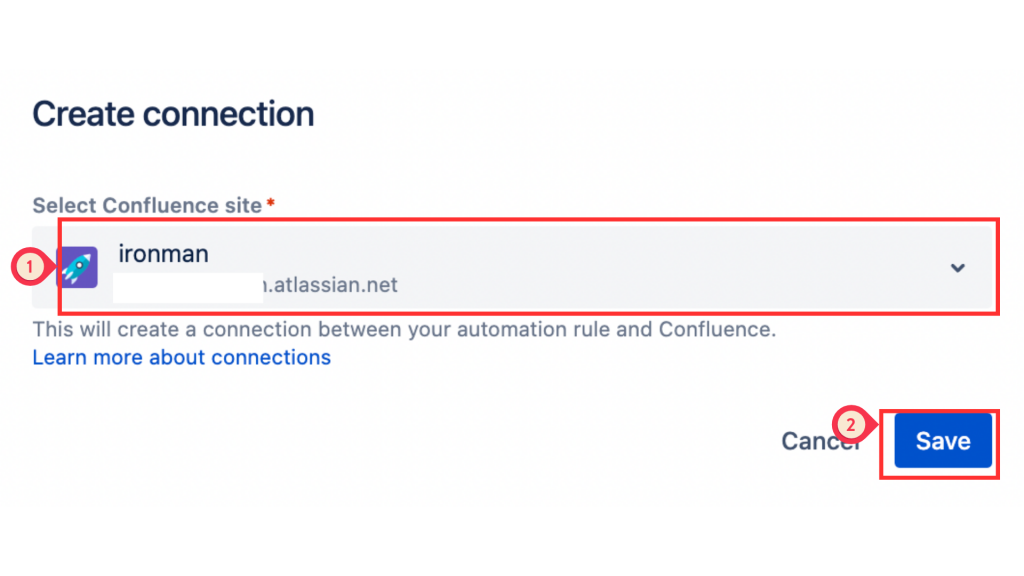The height and width of the screenshot is (576, 1024).
Task: Click the numbered step 2 badge
Action: click(x=850, y=425)
